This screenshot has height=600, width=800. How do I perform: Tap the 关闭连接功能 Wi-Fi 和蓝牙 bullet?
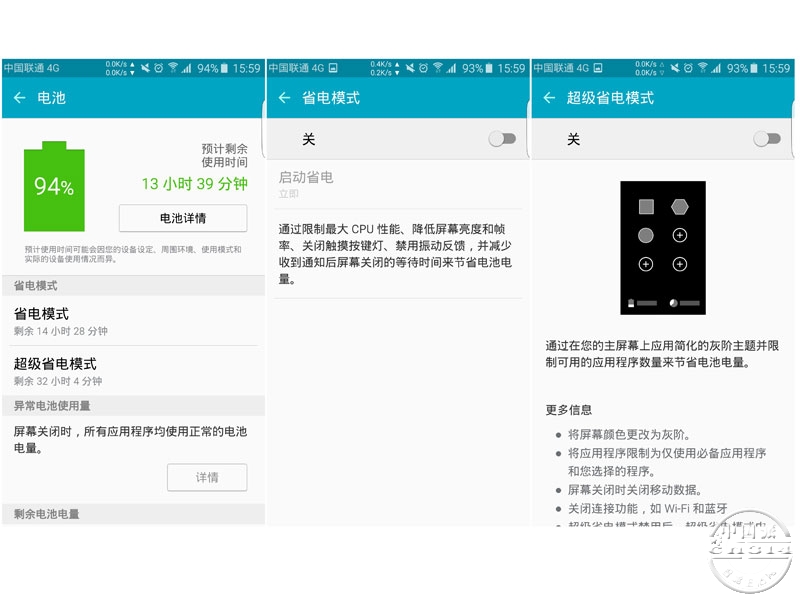(x=648, y=509)
